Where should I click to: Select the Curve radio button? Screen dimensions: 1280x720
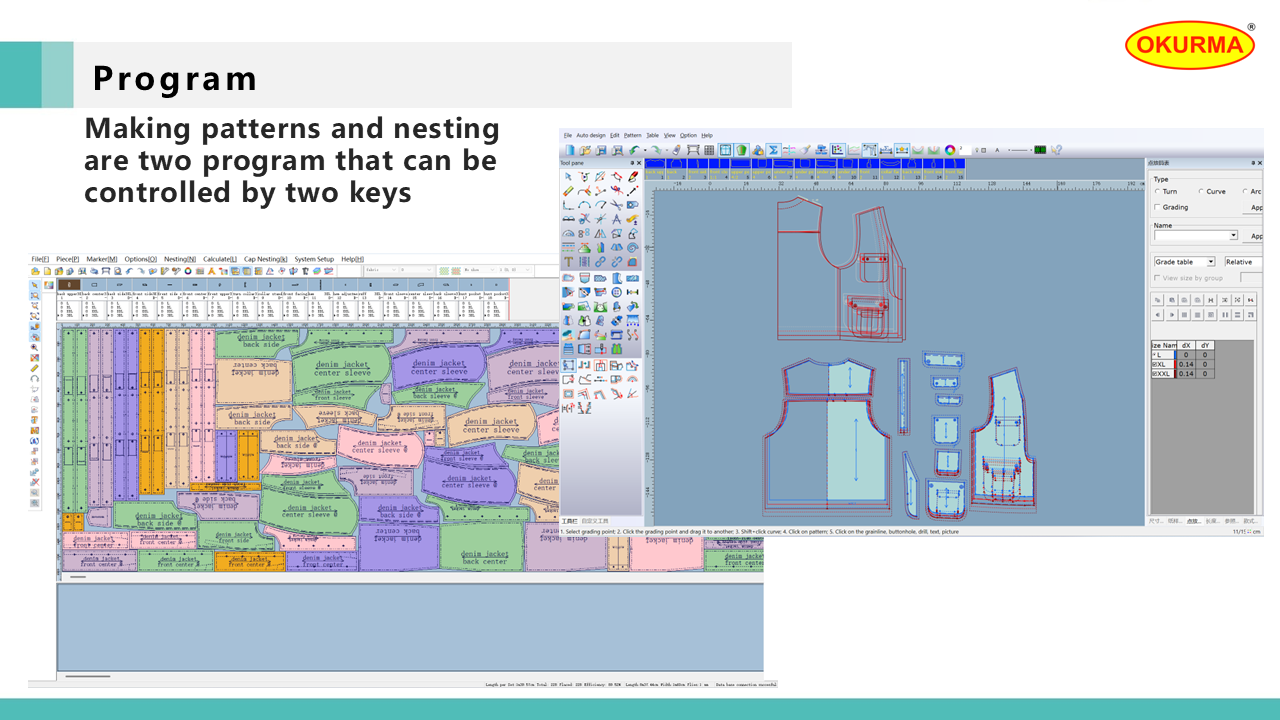(x=1201, y=192)
